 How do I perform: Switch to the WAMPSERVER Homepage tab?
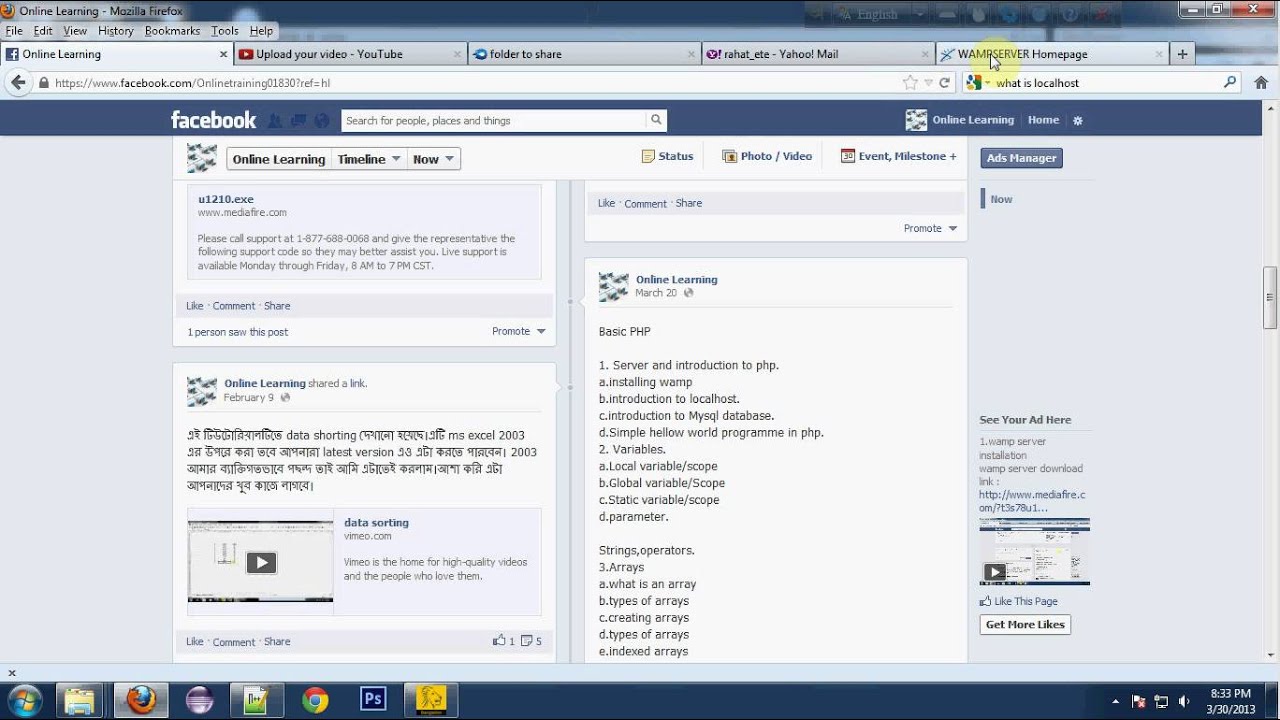[1052, 54]
